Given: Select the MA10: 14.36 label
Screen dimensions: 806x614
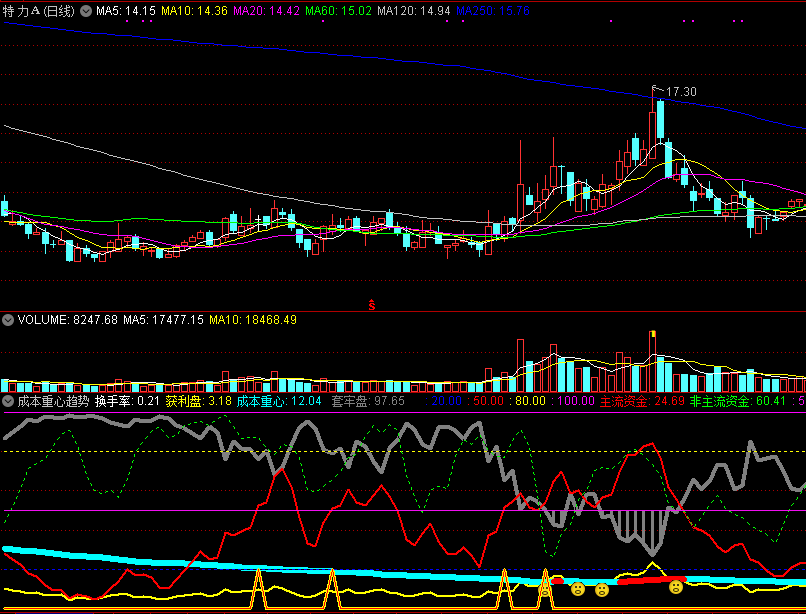Looking at the screenshot, I should point(194,11).
